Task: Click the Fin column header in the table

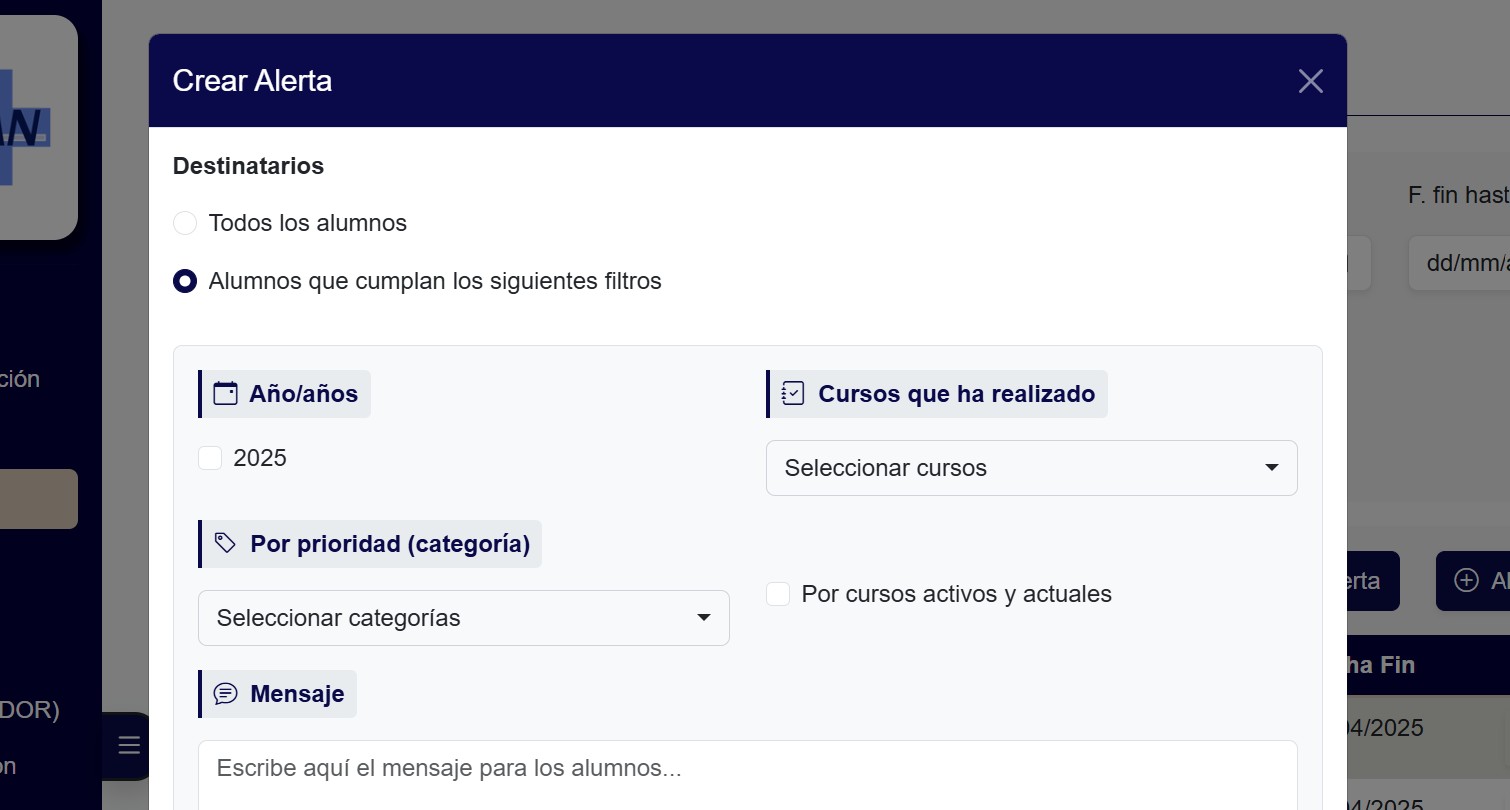Action: point(1382,665)
